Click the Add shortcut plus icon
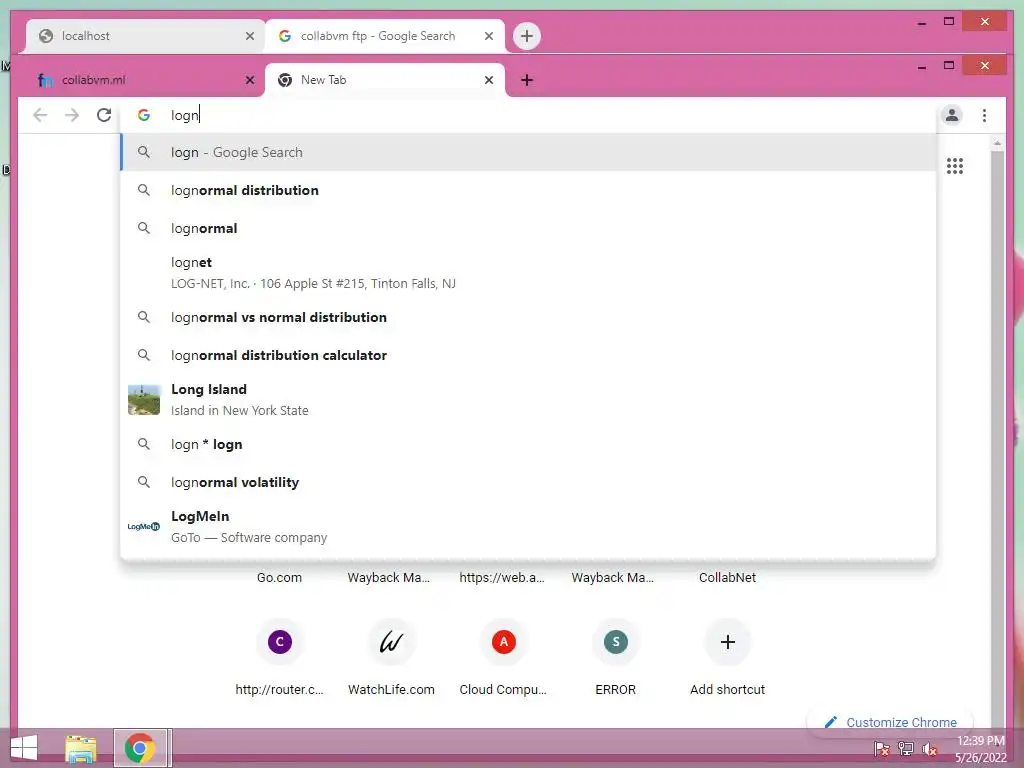The image size is (1024, 768). 728,642
